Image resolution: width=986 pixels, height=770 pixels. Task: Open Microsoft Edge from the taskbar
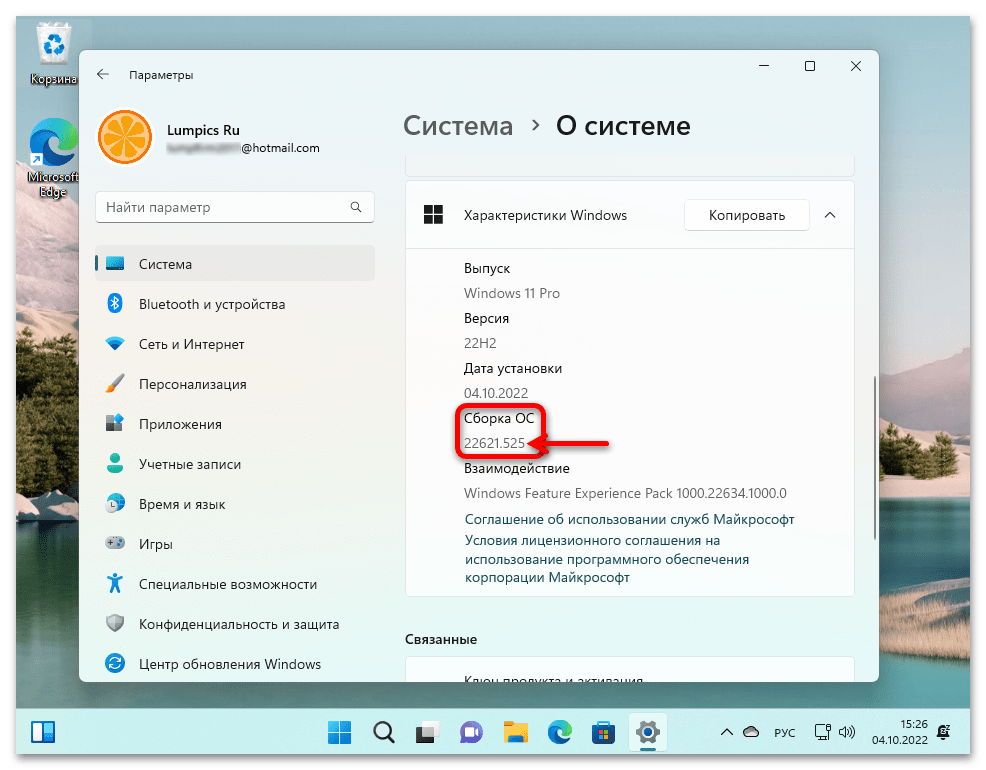[x=559, y=732]
